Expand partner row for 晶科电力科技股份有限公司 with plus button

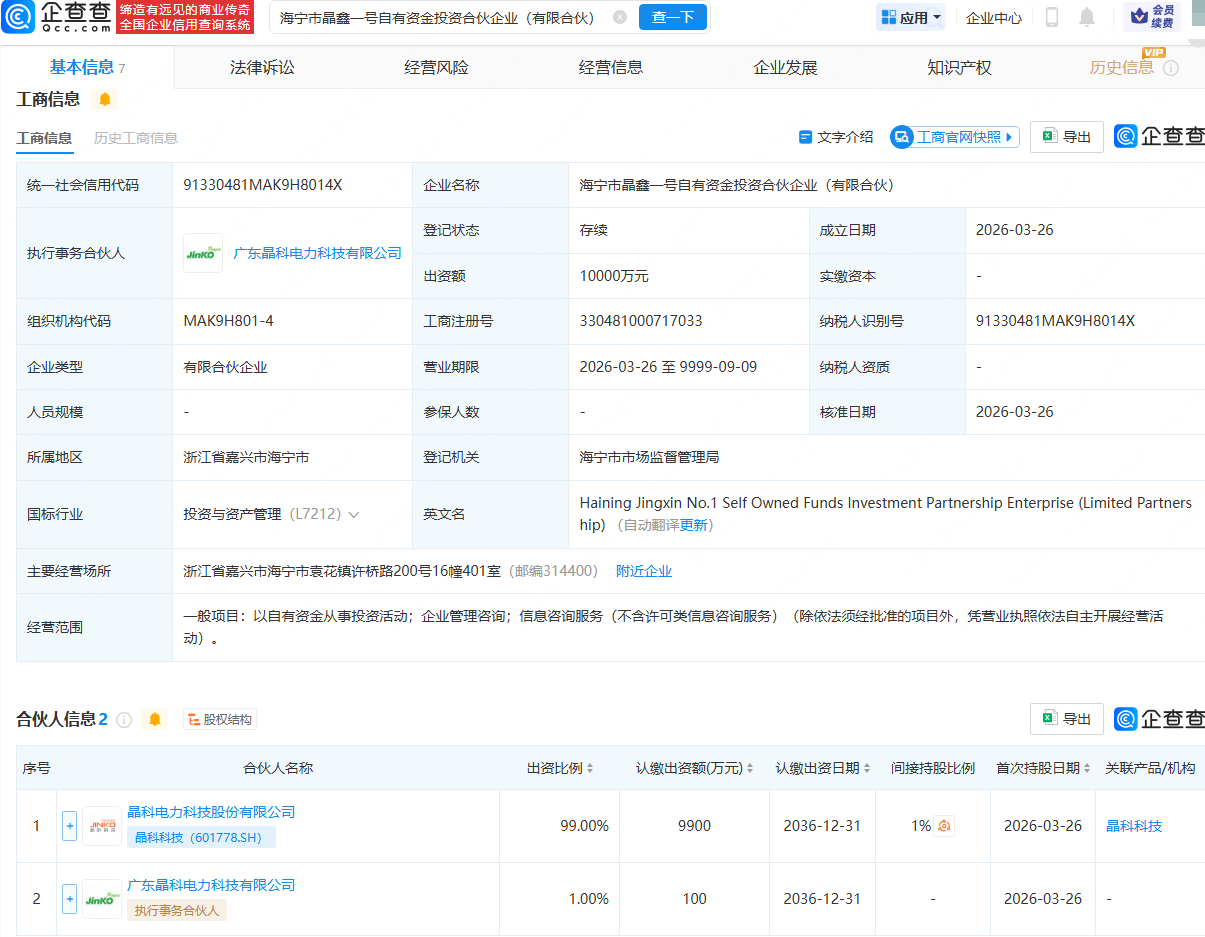tap(69, 826)
